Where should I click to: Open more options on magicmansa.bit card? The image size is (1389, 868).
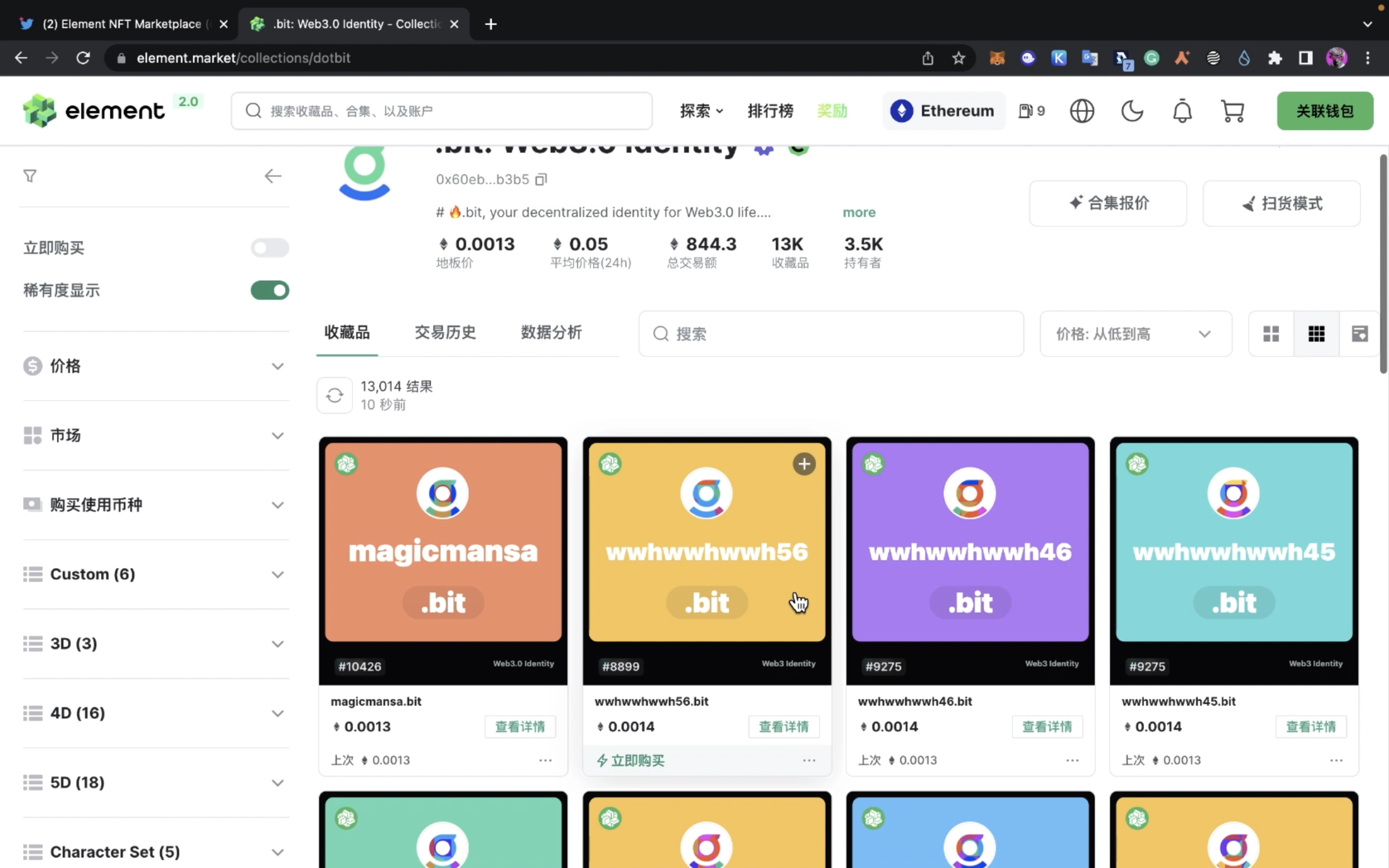click(546, 760)
